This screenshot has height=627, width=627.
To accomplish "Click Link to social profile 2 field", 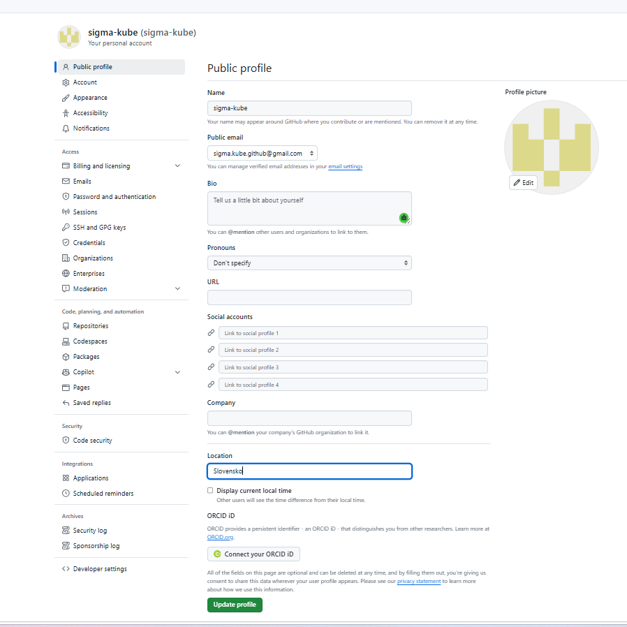I will tap(353, 350).
